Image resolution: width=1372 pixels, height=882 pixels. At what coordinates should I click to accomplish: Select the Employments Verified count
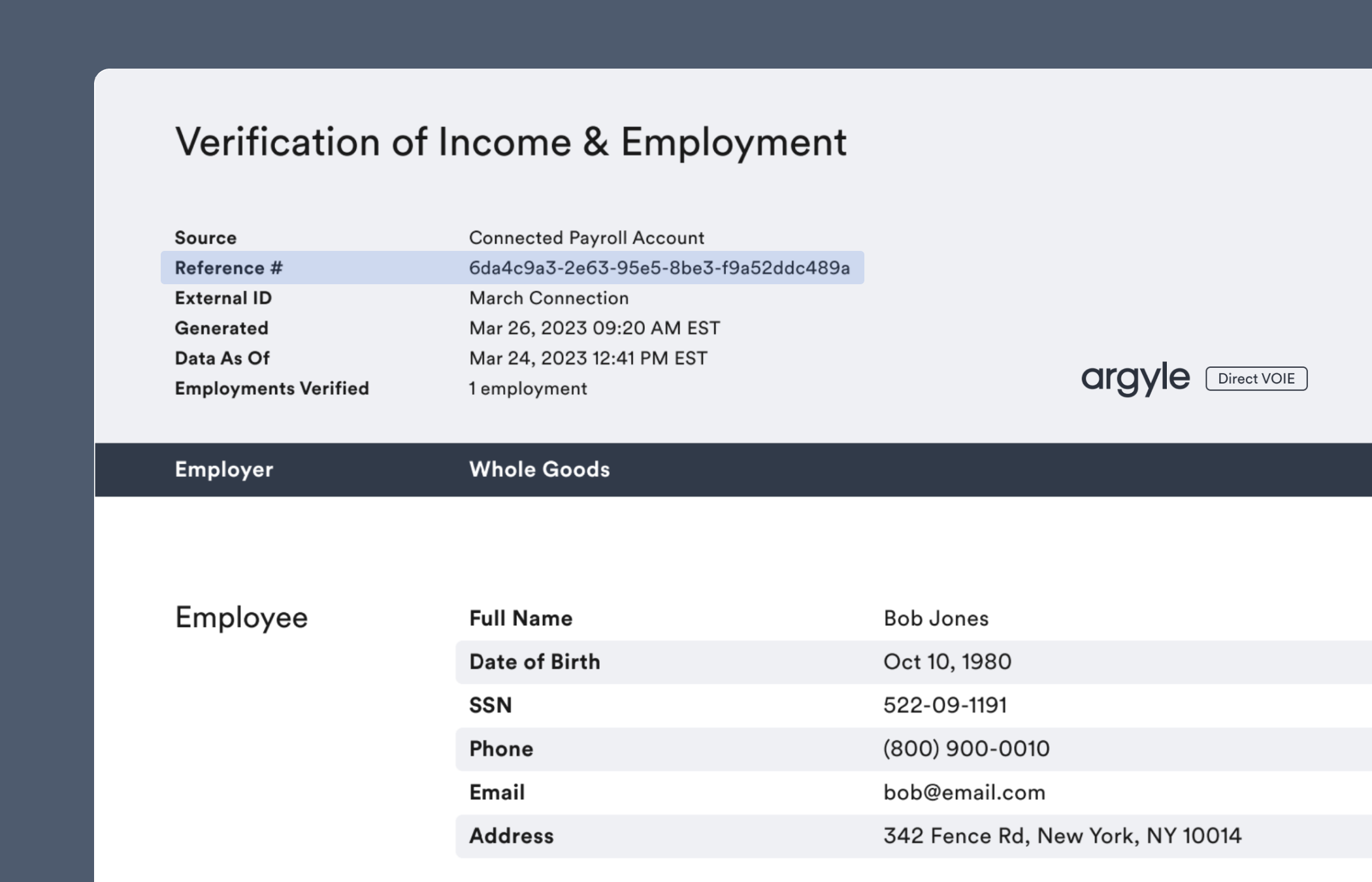[527, 387]
